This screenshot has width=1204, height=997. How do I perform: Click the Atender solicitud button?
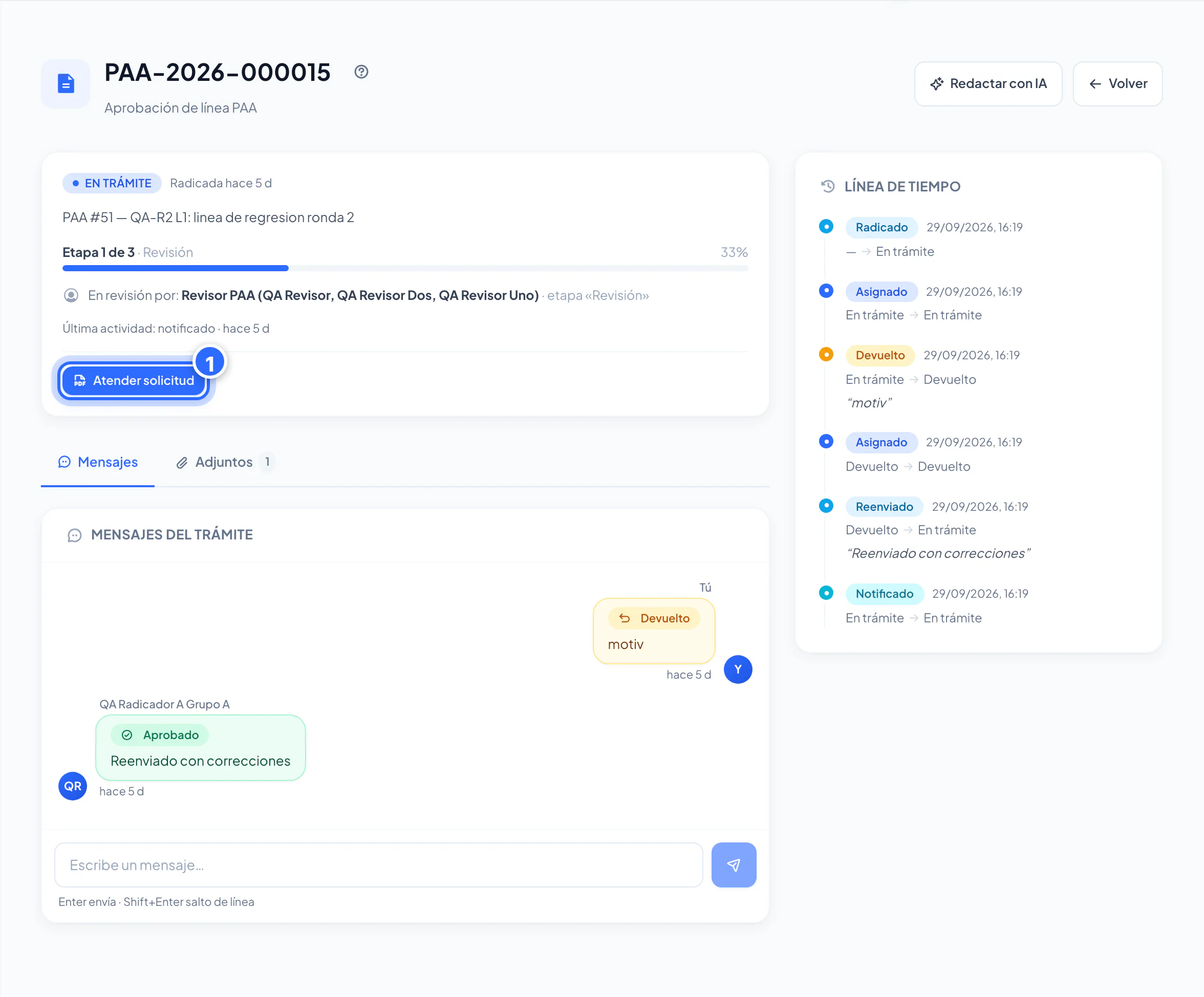click(x=134, y=381)
